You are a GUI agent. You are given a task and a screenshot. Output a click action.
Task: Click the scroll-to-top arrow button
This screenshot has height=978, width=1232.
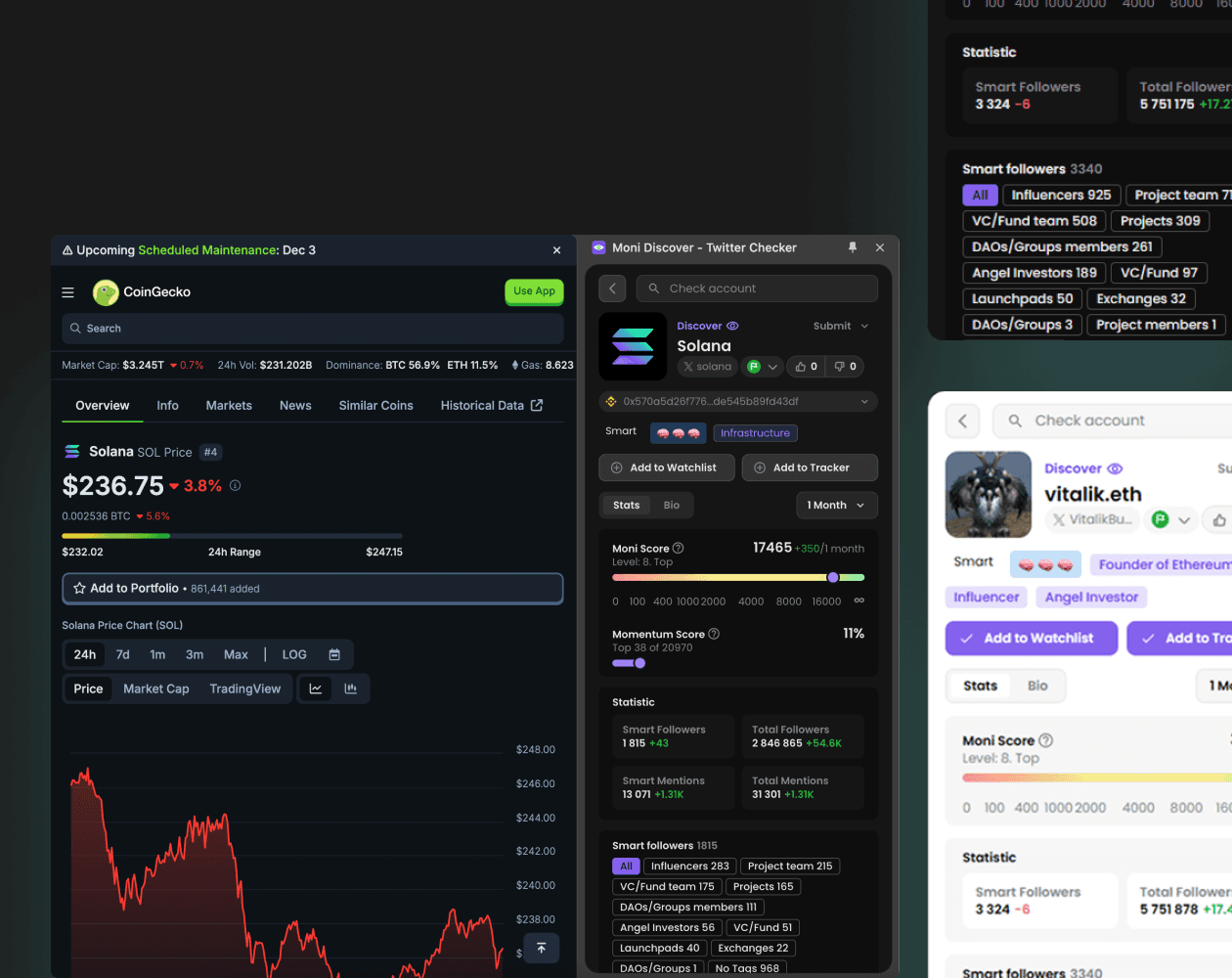542,948
